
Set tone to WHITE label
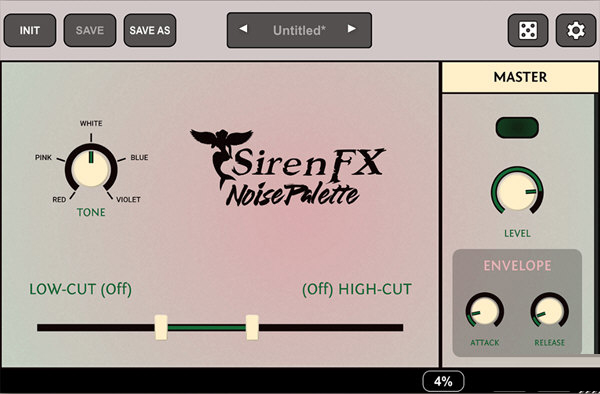[91, 124]
